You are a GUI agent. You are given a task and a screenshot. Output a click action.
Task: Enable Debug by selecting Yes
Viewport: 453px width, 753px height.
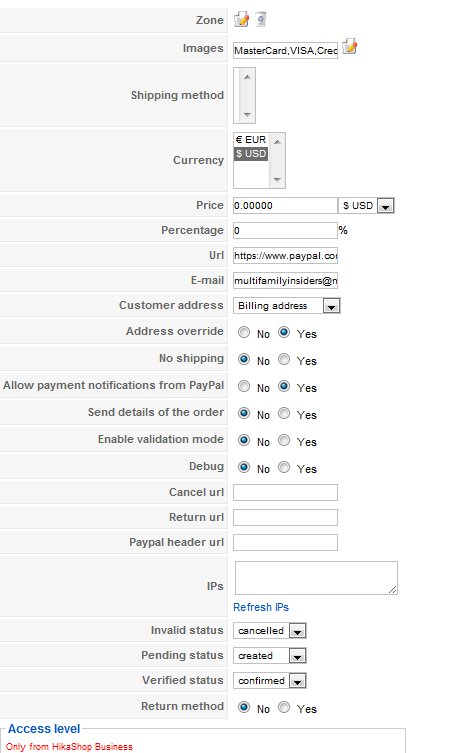coord(284,467)
